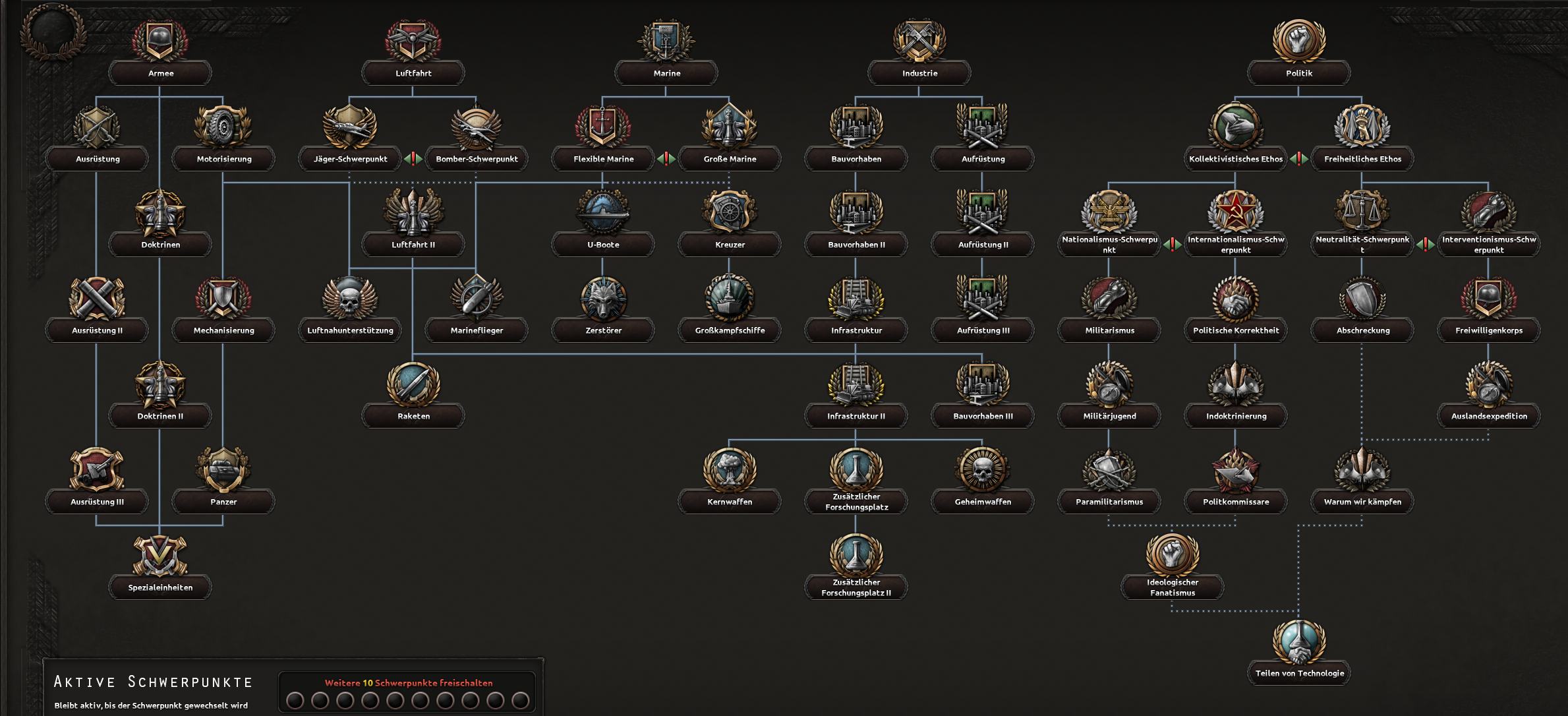The width and height of the screenshot is (1568, 716).
Task: Click the Militärjugend compass icon
Action: tap(1109, 384)
